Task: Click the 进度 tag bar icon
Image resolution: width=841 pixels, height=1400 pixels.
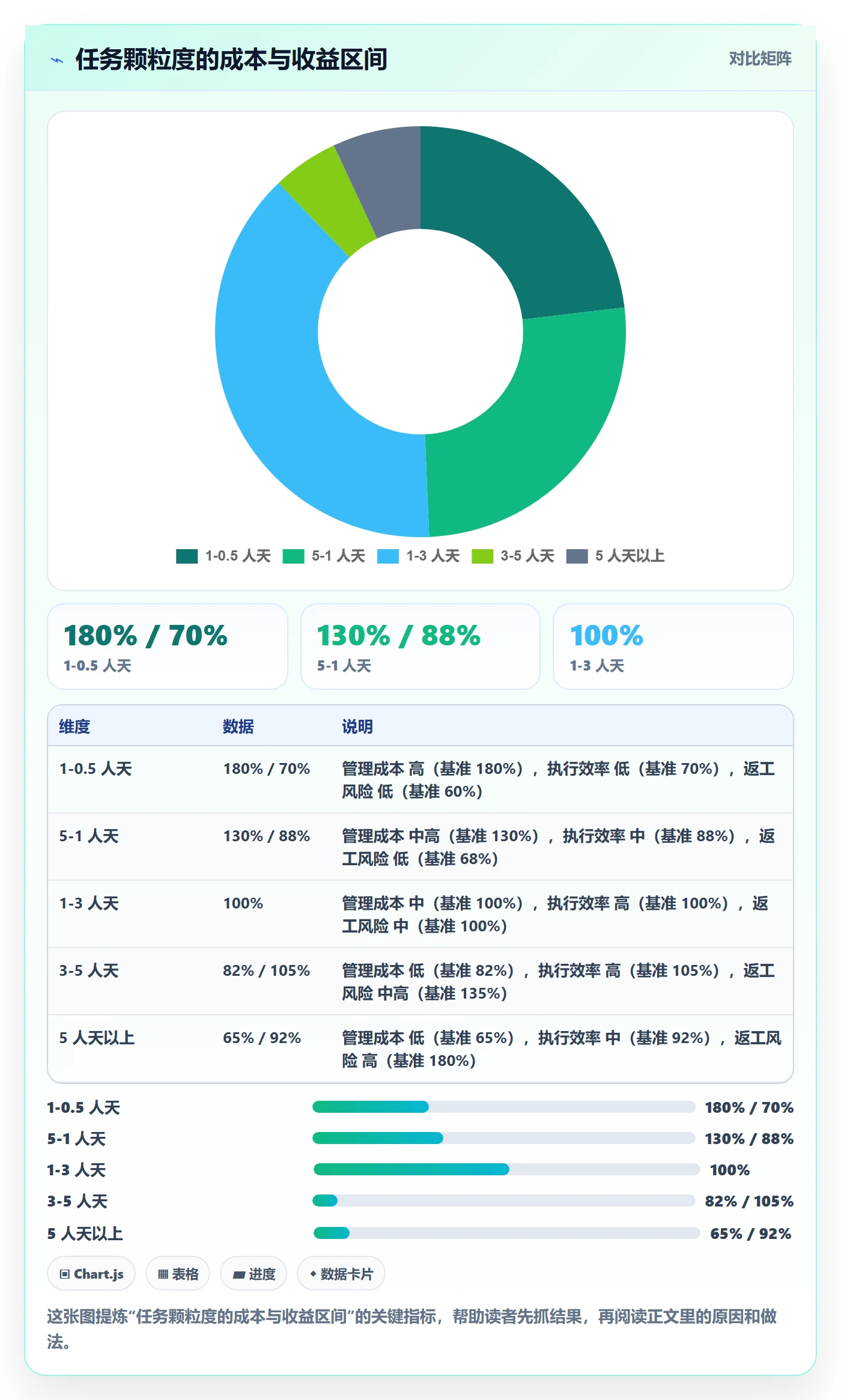Action: [x=239, y=1274]
